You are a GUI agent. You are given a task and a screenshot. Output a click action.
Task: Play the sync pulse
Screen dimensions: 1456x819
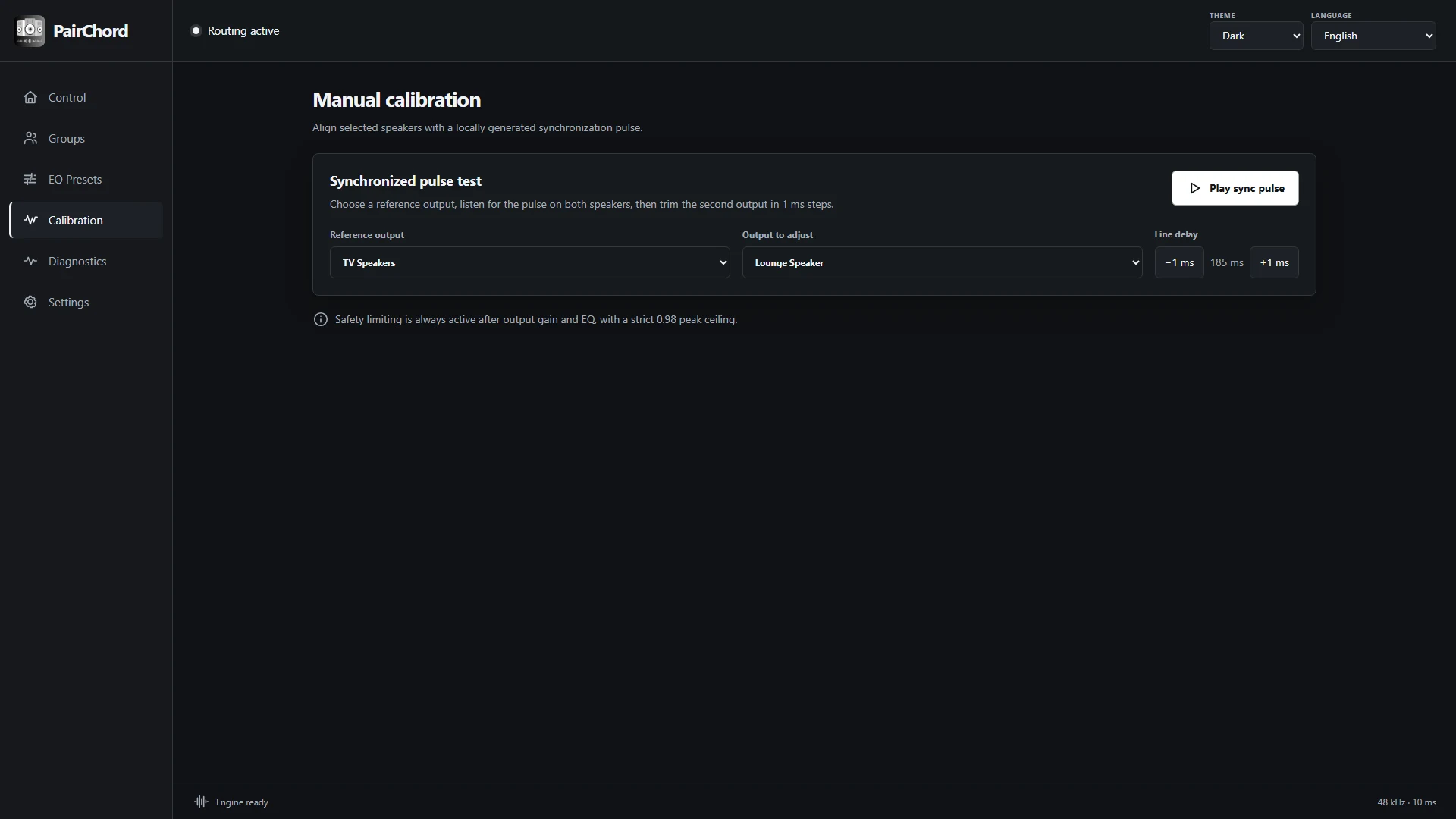(x=1235, y=188)
